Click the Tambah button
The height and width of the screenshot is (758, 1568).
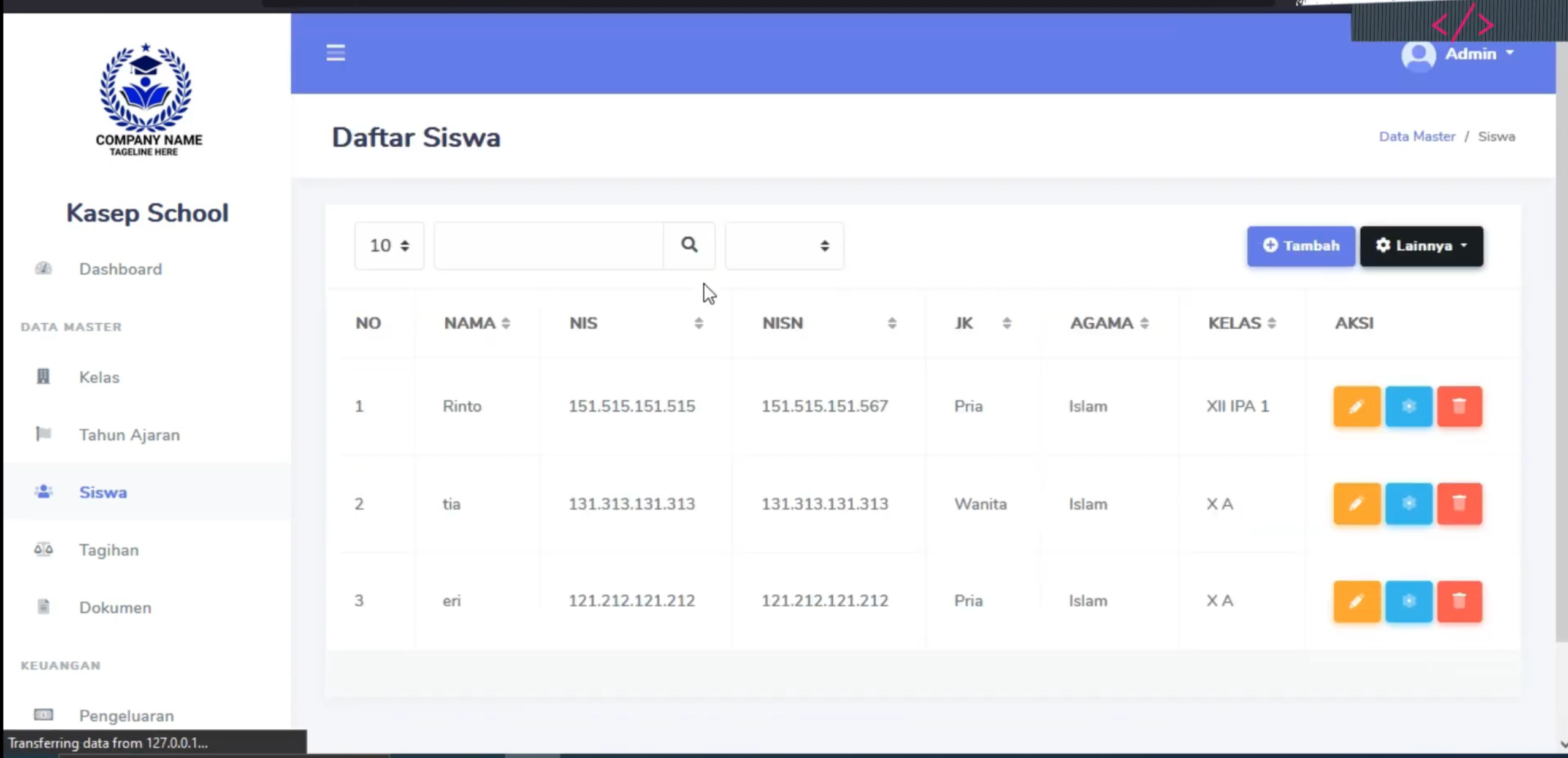coord(1301,246)
